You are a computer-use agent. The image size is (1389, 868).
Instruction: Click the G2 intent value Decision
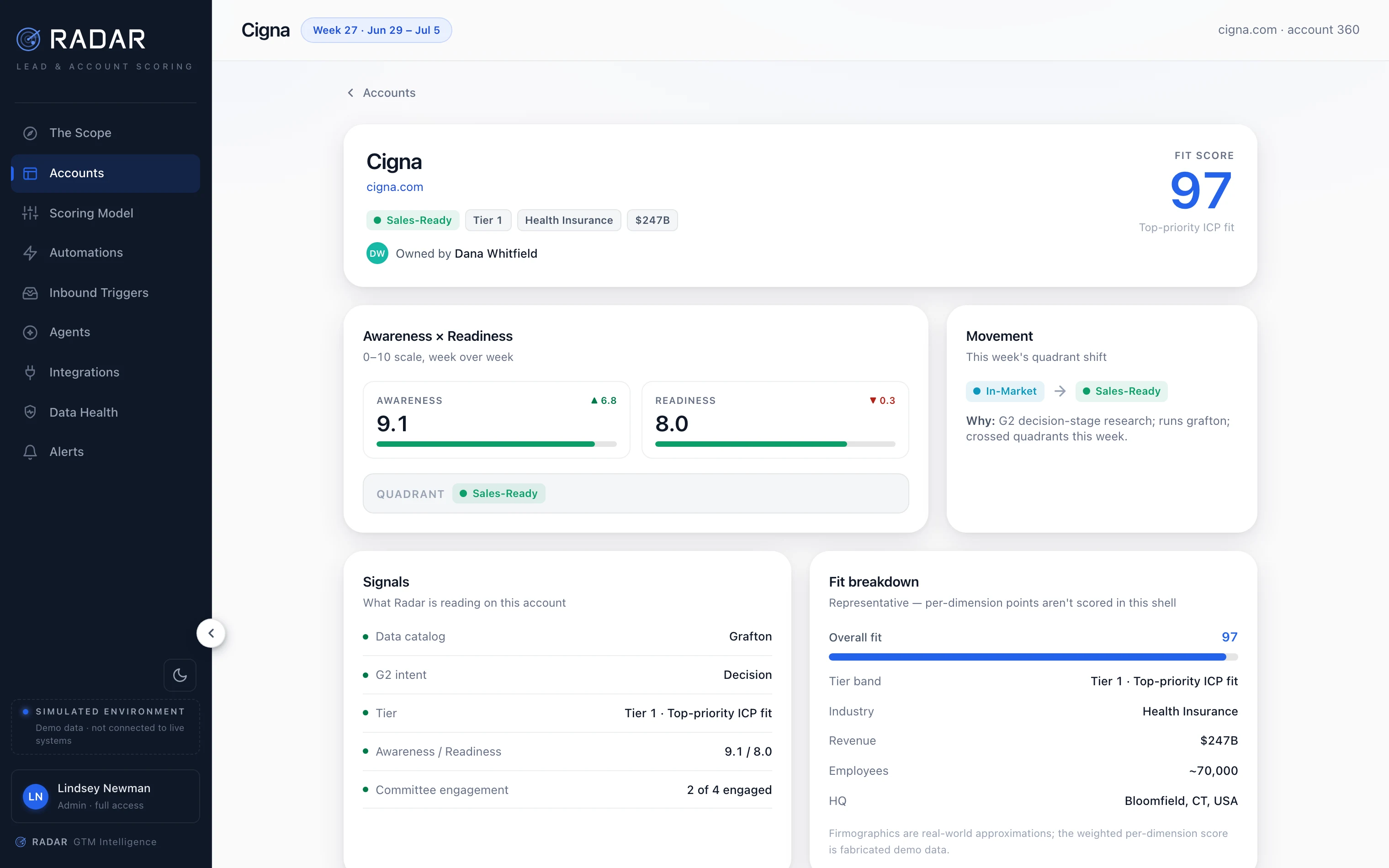point(748,675)
